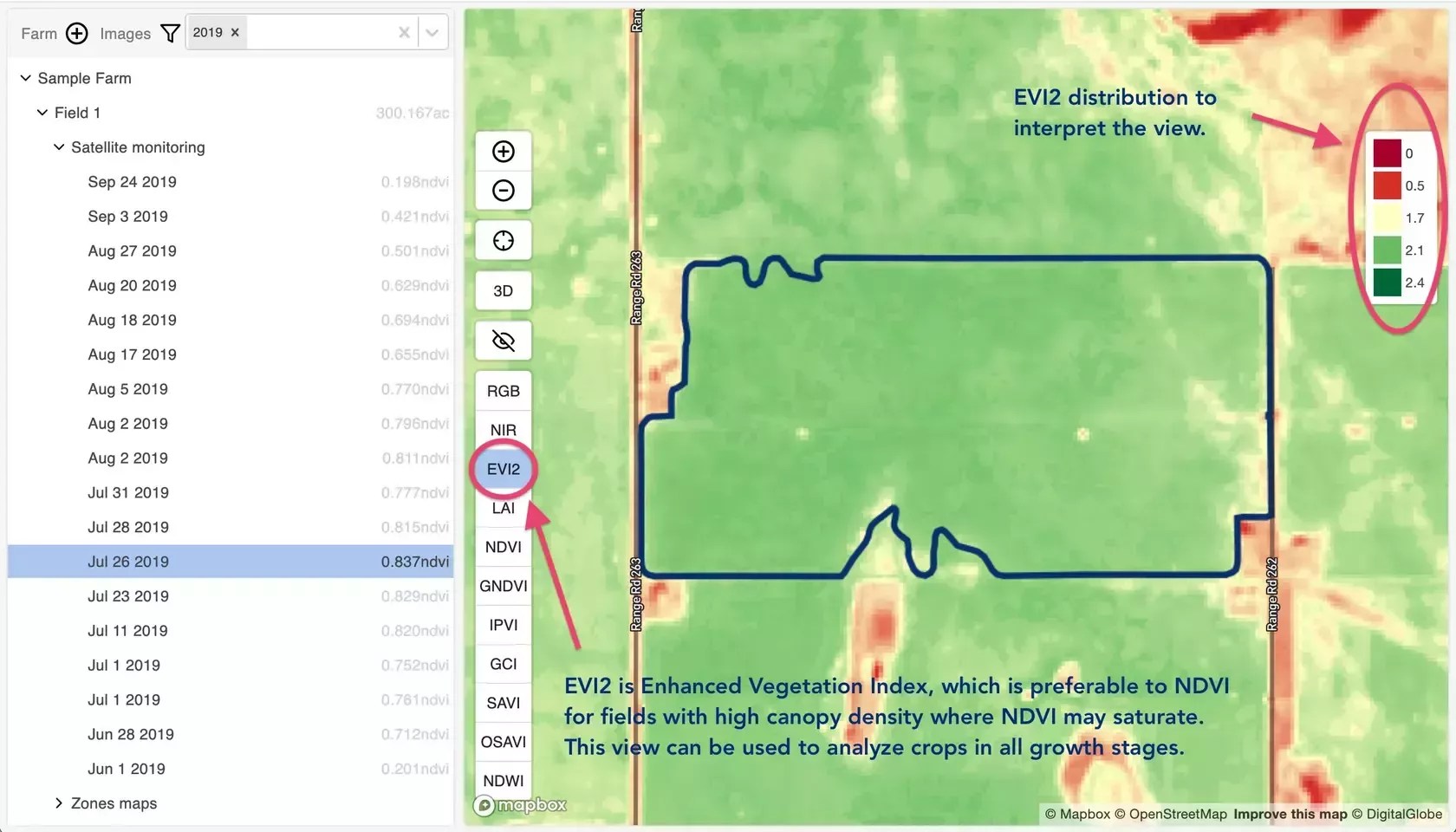1456x832 pixels.
Task: Activate the GNDVI index layer
Action: 503,586
